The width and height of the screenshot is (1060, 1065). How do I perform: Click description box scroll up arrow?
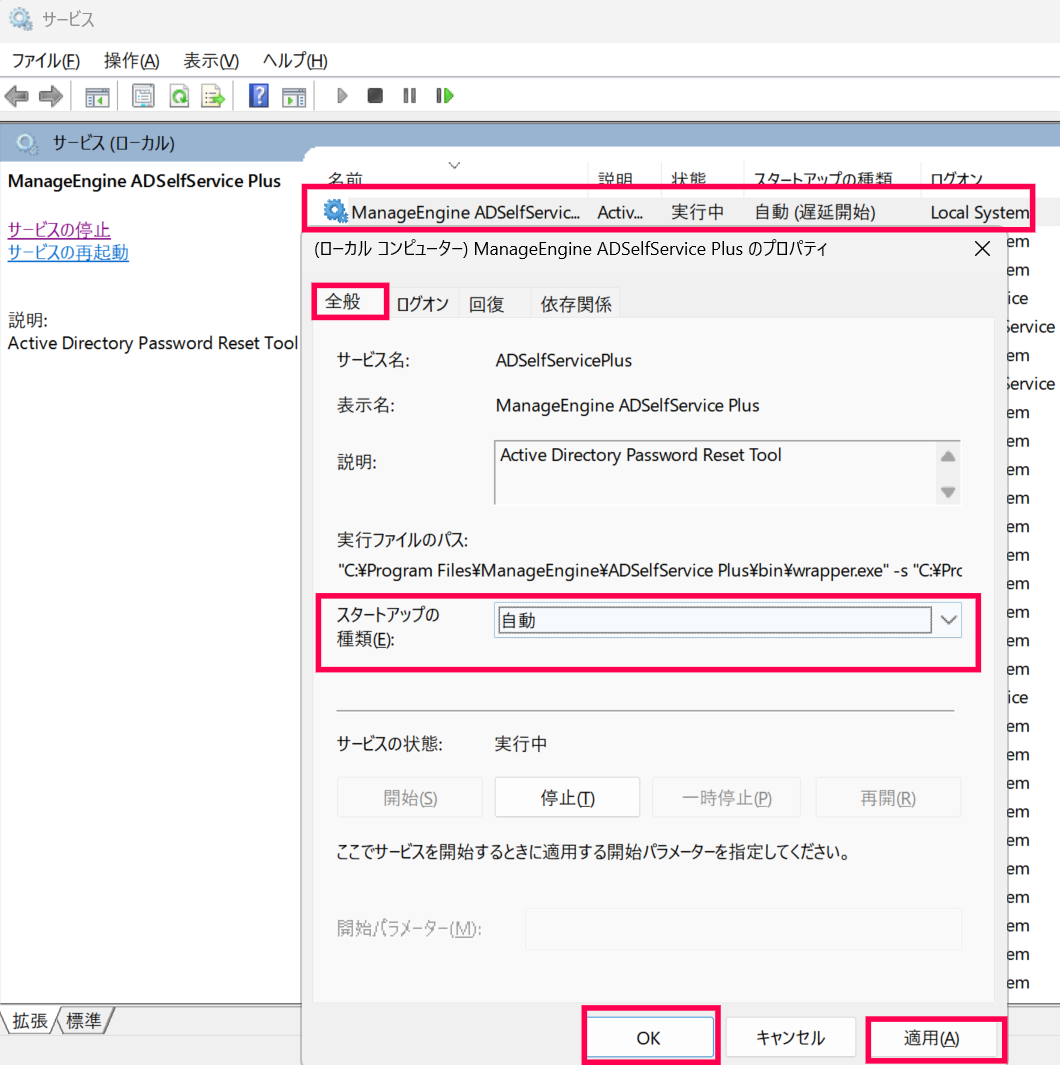[948, 456]
